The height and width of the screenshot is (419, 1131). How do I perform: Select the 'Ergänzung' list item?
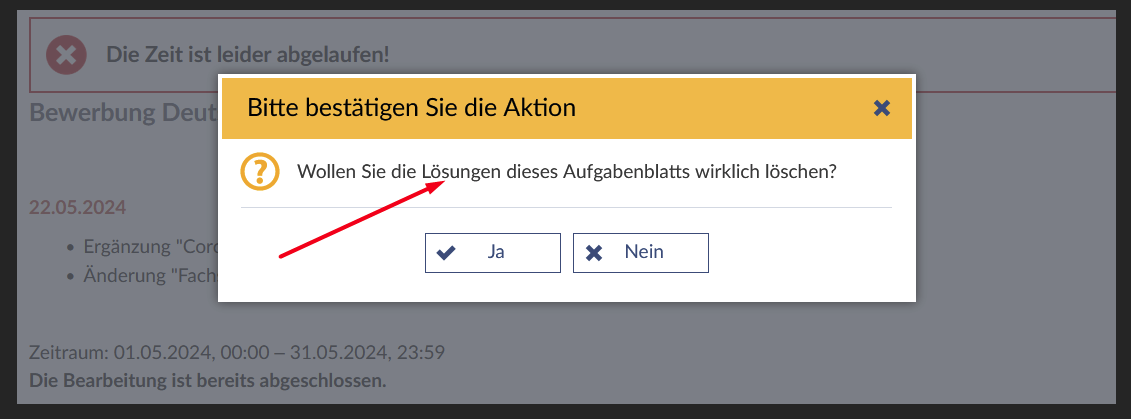(149, 247)
